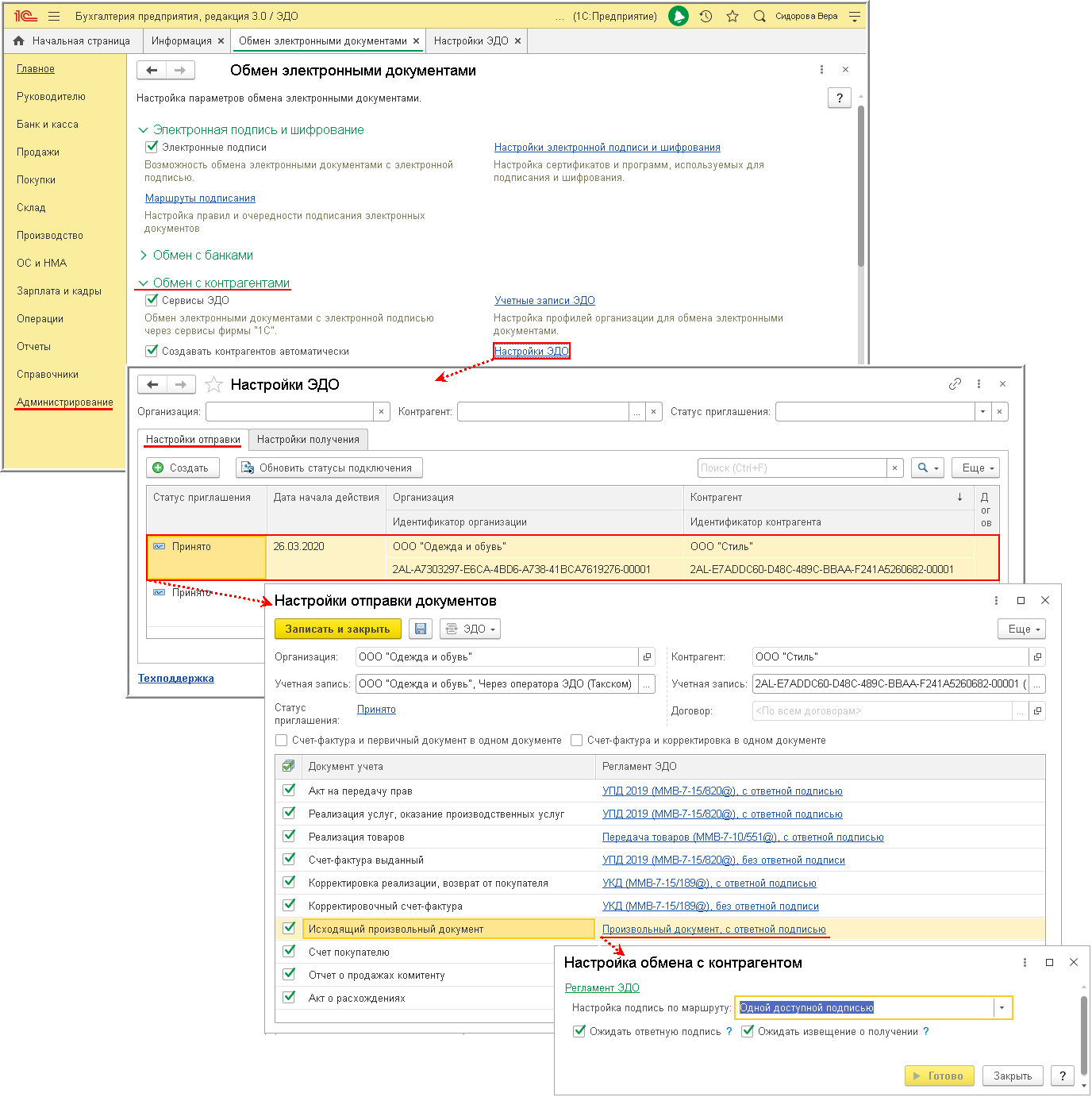Go back in Обмен электронными документами window

click(152, 70)
